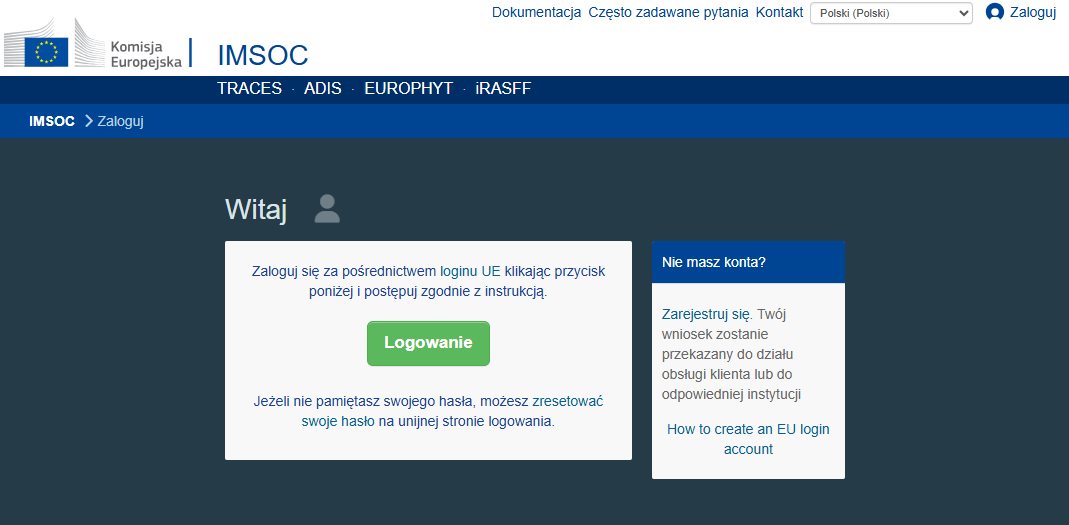Open the Polski (Polski) language dropdown
This screenshot has height=525, width=1069.
click(891, 13)
